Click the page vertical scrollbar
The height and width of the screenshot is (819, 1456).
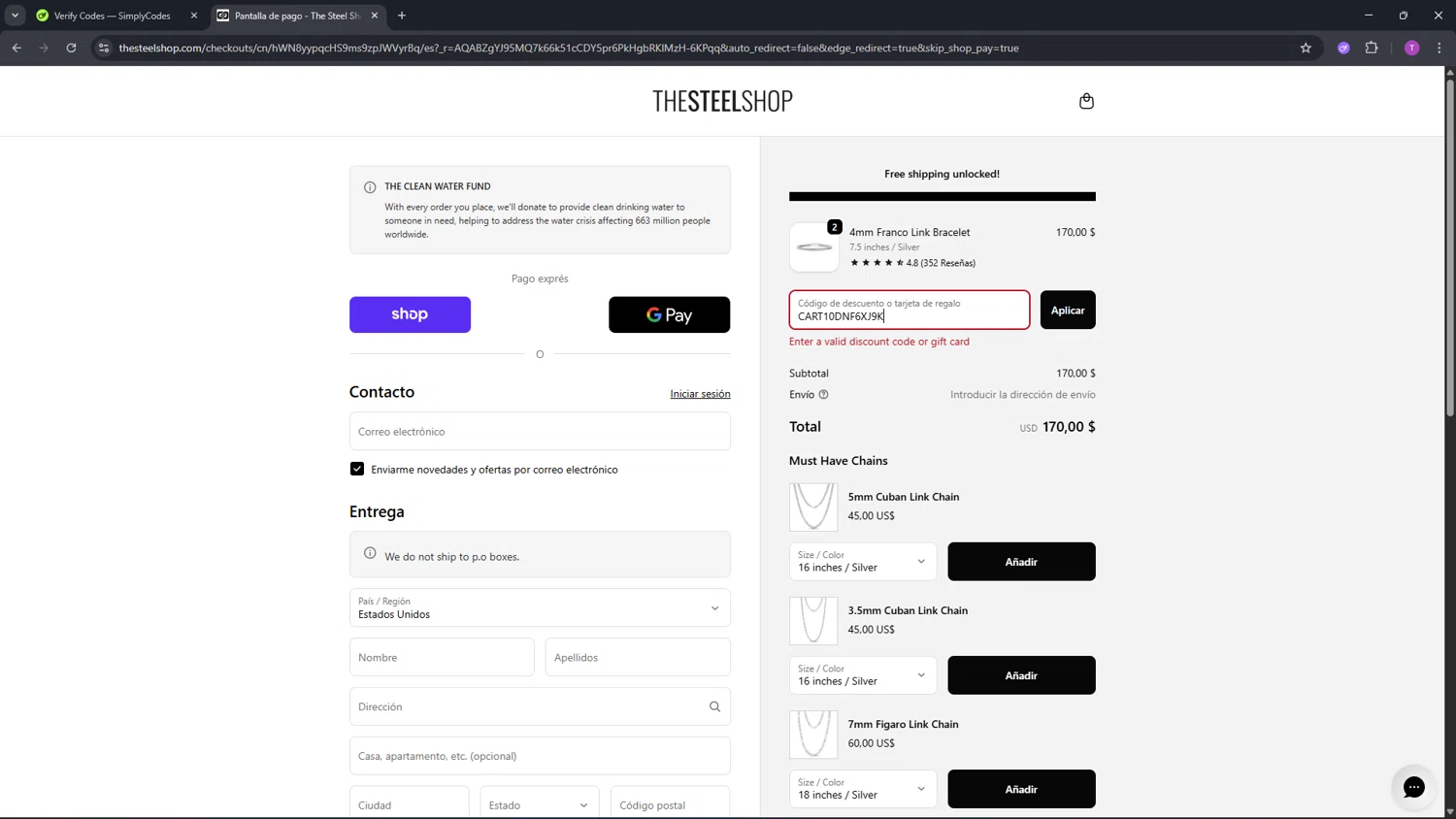(1450, 247)
